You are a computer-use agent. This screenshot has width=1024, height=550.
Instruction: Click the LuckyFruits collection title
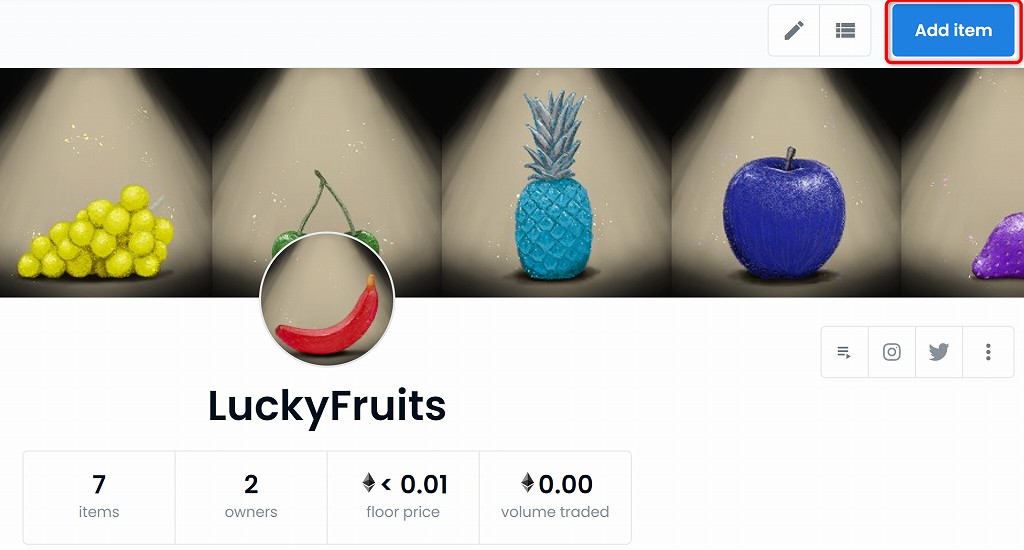[327, 406]
